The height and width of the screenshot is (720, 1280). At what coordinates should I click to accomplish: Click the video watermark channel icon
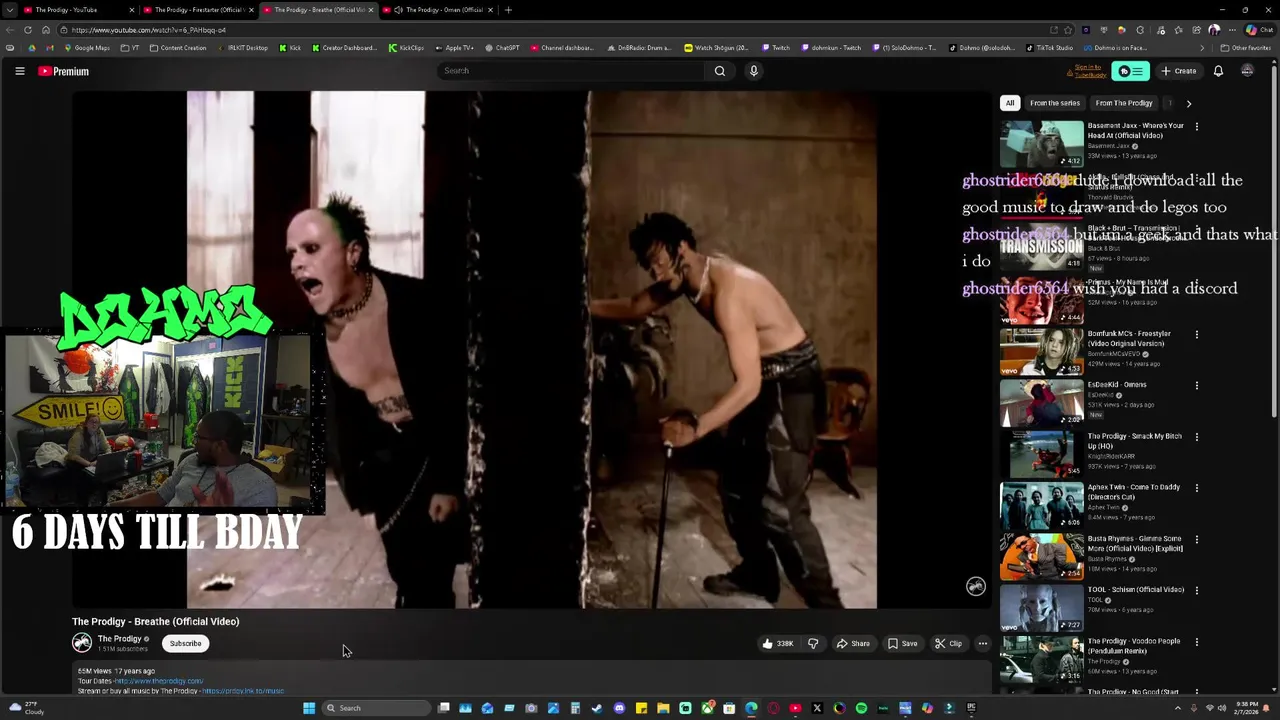(976, 587)
